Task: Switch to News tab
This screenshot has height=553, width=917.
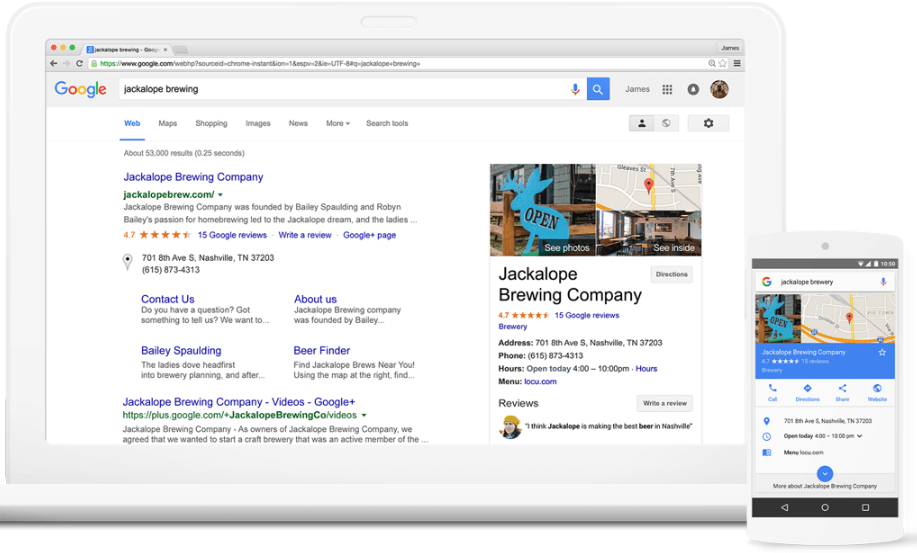Action: click(298, 123)
